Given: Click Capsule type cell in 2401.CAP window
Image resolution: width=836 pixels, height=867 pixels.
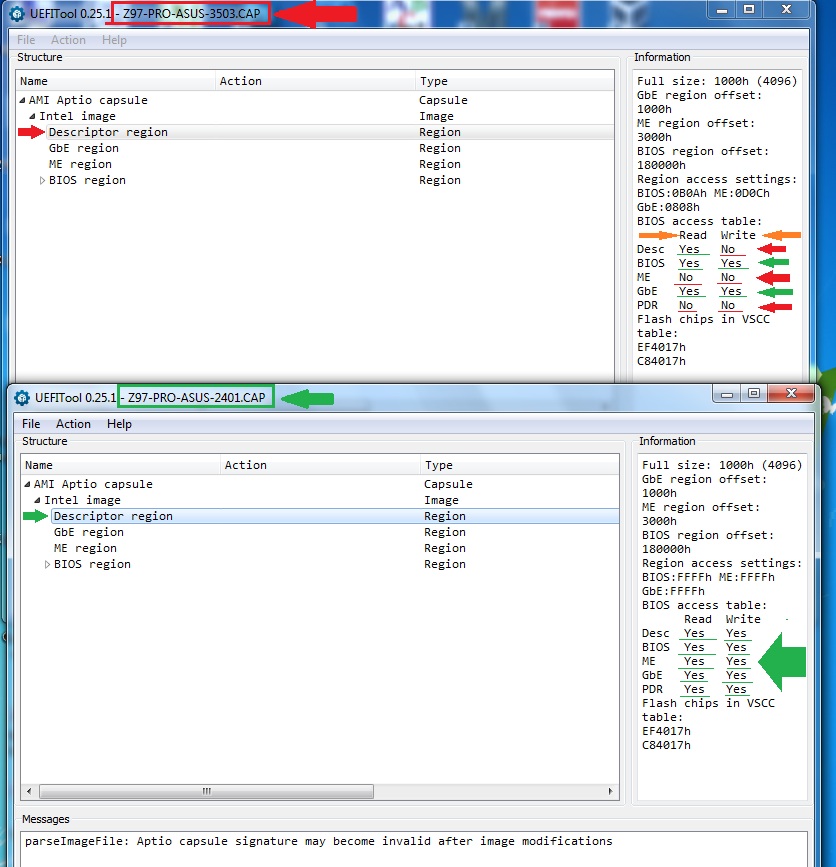Looking at the screenshot, I should pyautogui.click(x=448, y=484).
